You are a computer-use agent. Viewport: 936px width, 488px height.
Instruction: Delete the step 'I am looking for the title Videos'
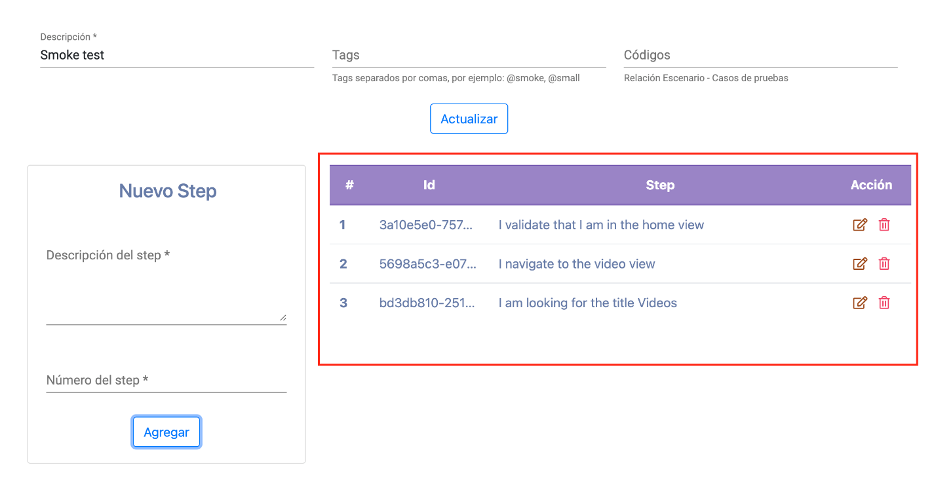tap(884, 302)
